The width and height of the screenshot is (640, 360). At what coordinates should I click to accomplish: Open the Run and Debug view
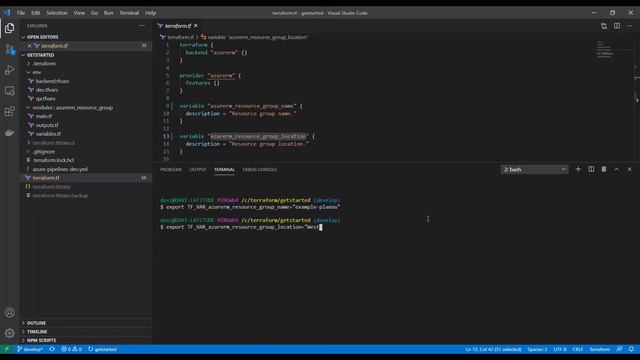click(9, 70)
